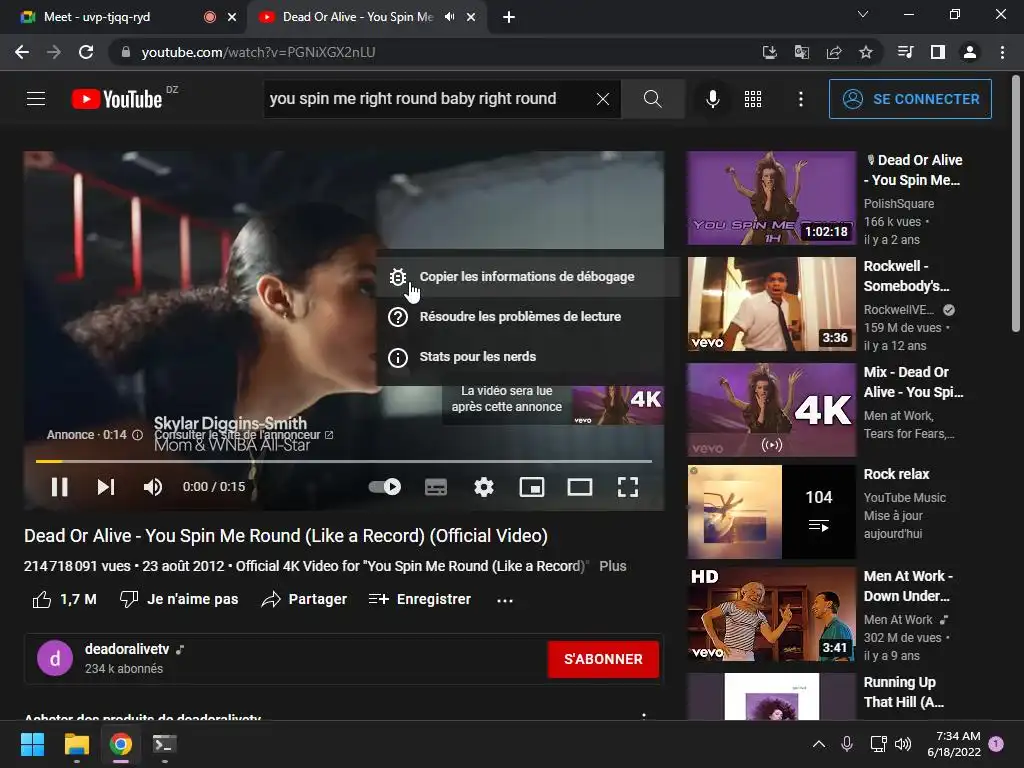The height and width of the screenshot is (768, 1024).
Task: Click the video progress bar
Action: pyautogui.click(x=344, y=461)
